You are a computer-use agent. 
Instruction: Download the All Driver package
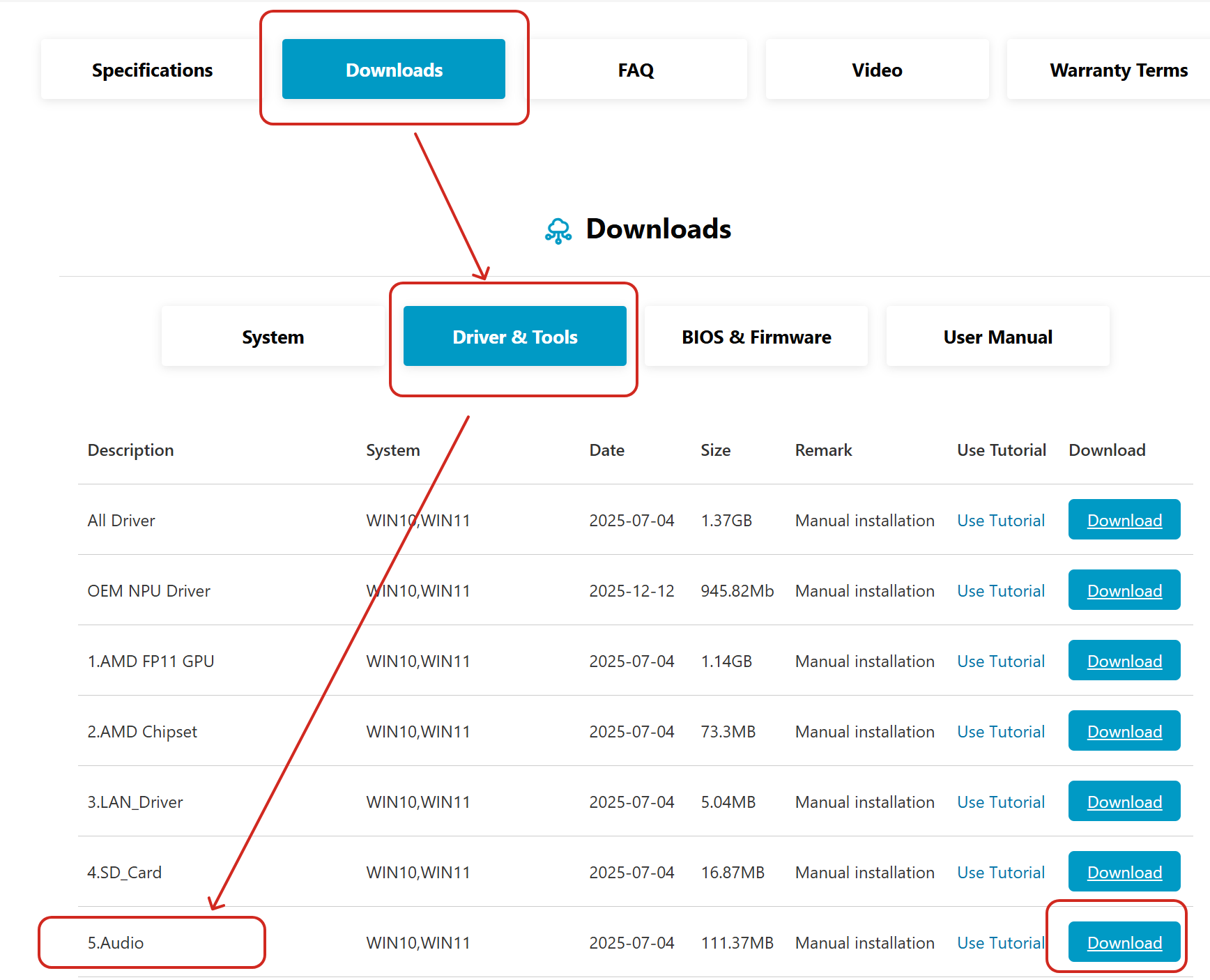click(1124, 520)
